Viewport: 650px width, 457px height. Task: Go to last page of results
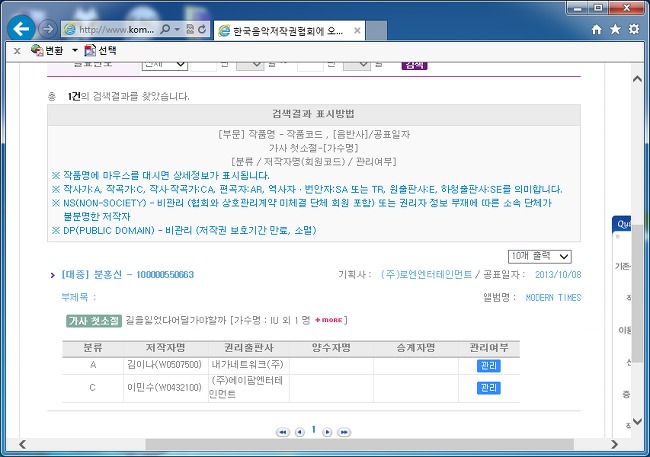click(x=344, y=432)
